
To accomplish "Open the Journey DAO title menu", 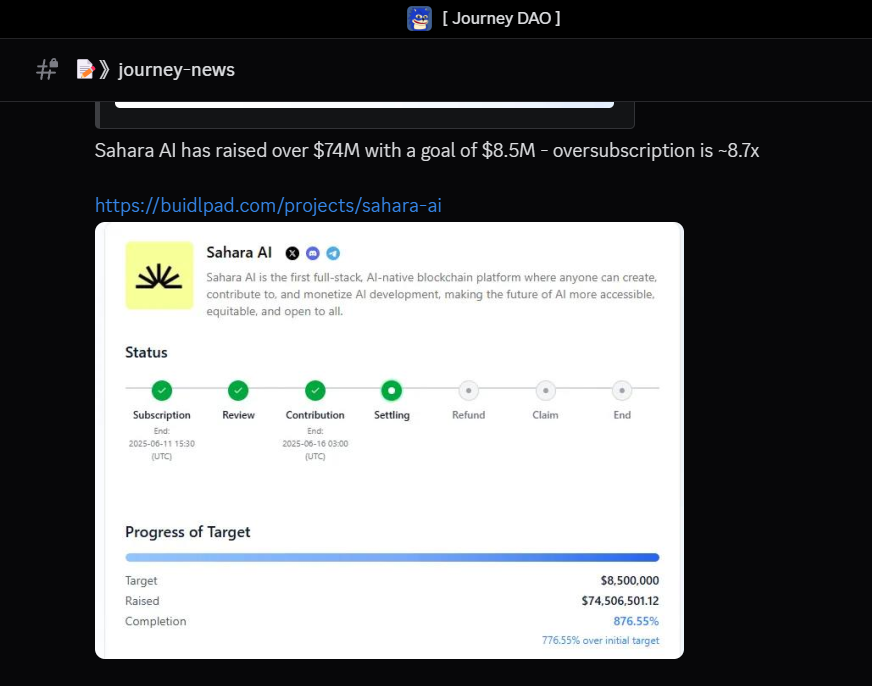I will click(500, 18).
